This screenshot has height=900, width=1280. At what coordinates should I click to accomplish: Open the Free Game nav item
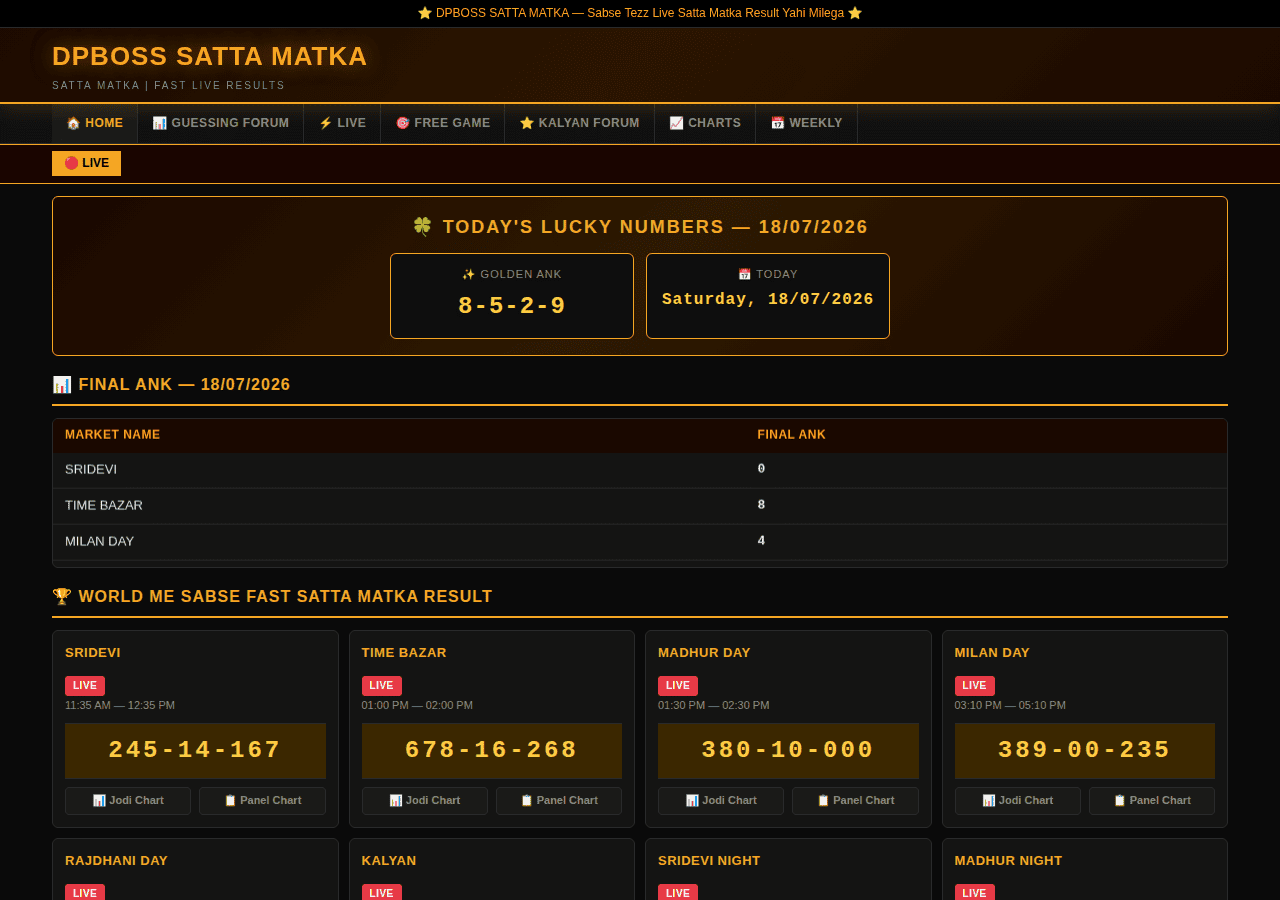click(443, 123)
